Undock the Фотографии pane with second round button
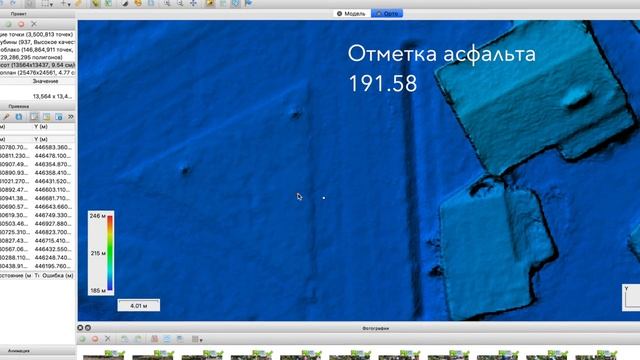 [x=87, y=327]
